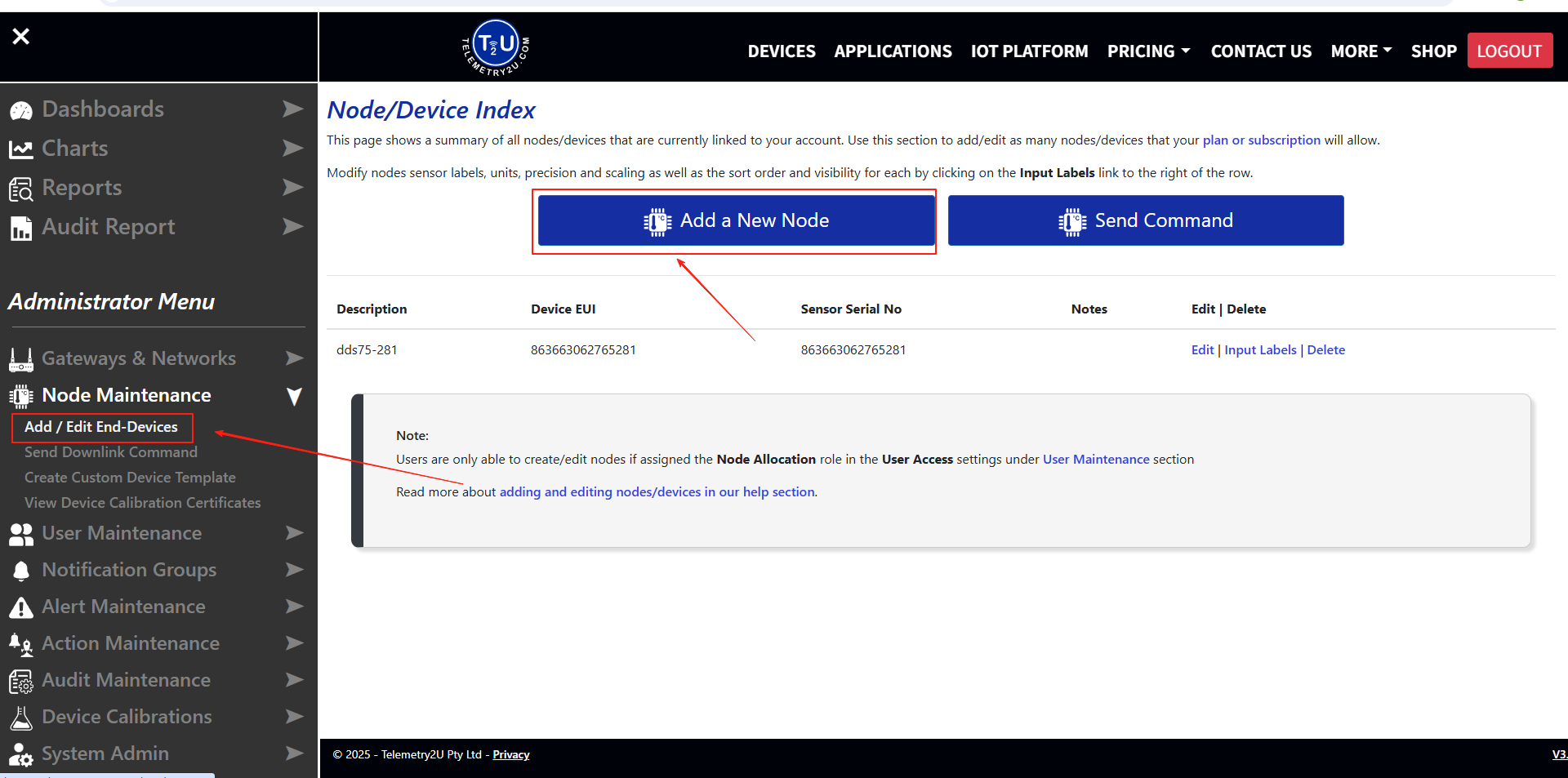Open the SHOP nav item

click(1433, 51)
